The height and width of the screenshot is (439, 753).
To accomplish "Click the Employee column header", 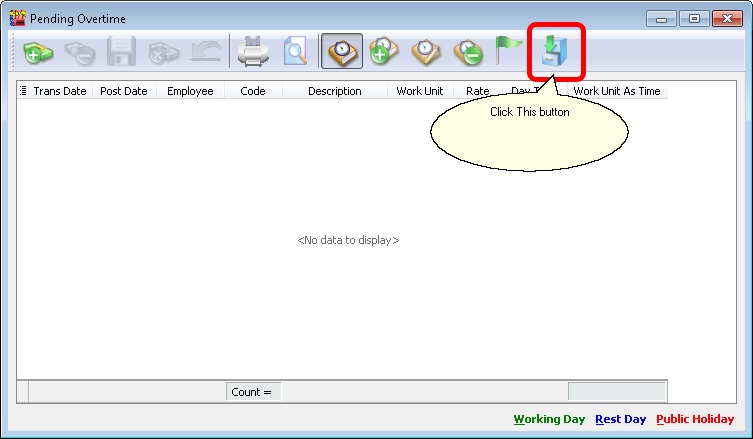I will click(x=190, y=91).
